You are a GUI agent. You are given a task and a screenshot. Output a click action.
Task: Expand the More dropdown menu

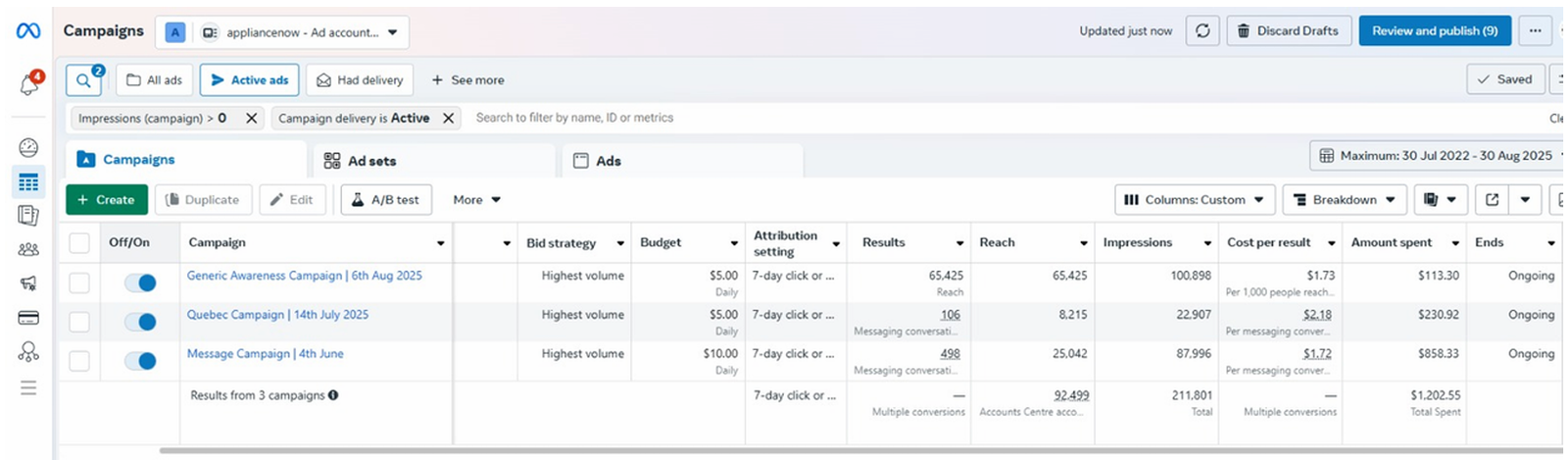[x=476, y=199]
